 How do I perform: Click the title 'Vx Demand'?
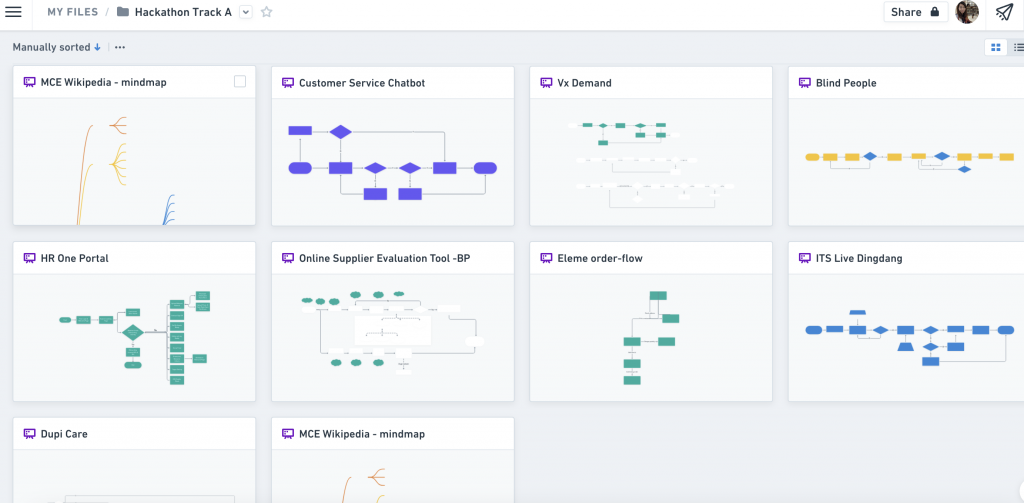coord(584,83)
